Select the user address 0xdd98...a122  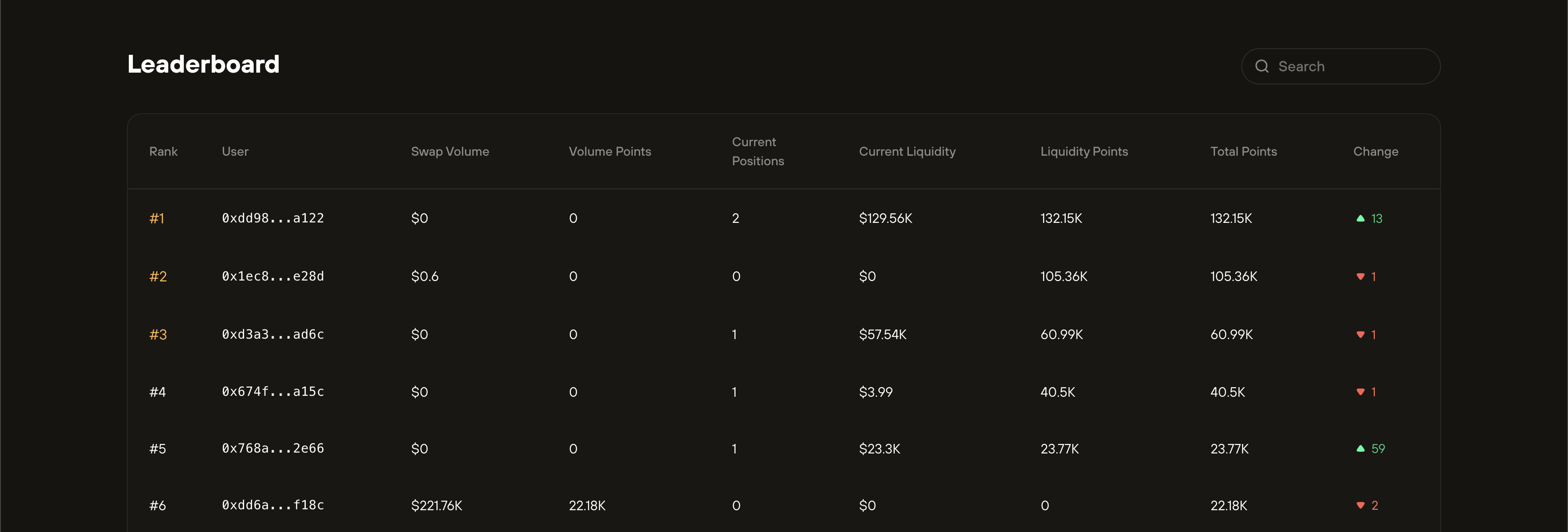click(x=273, y=218)
